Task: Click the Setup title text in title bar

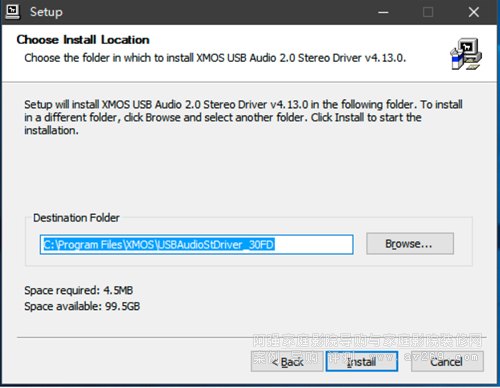Action: click(x=46, y=12)
